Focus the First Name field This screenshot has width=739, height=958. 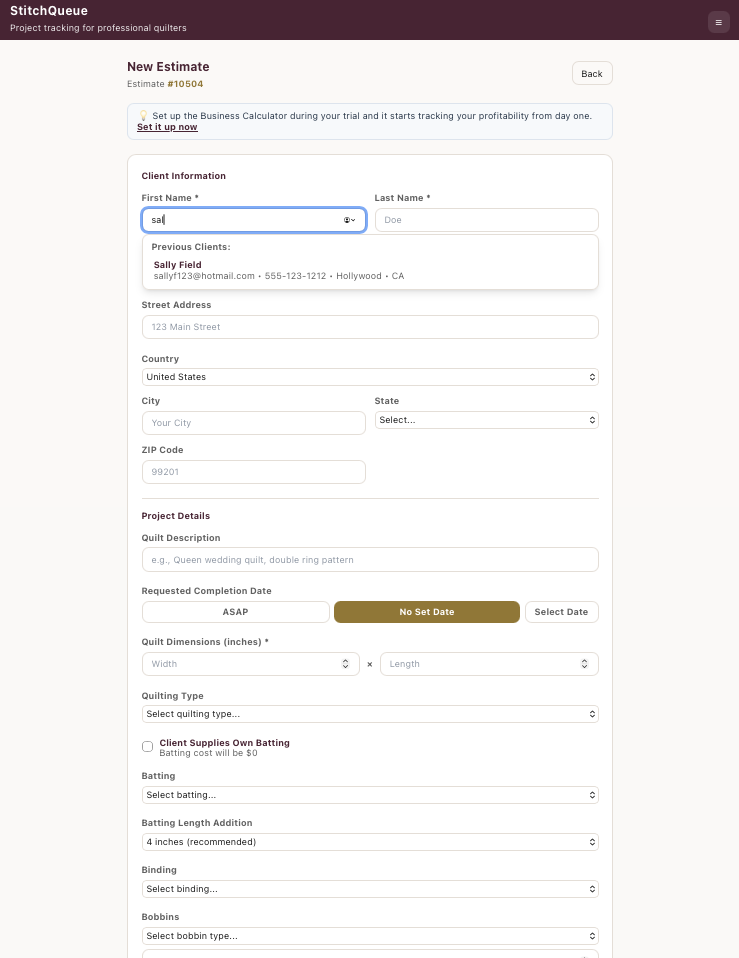[253, 220]
